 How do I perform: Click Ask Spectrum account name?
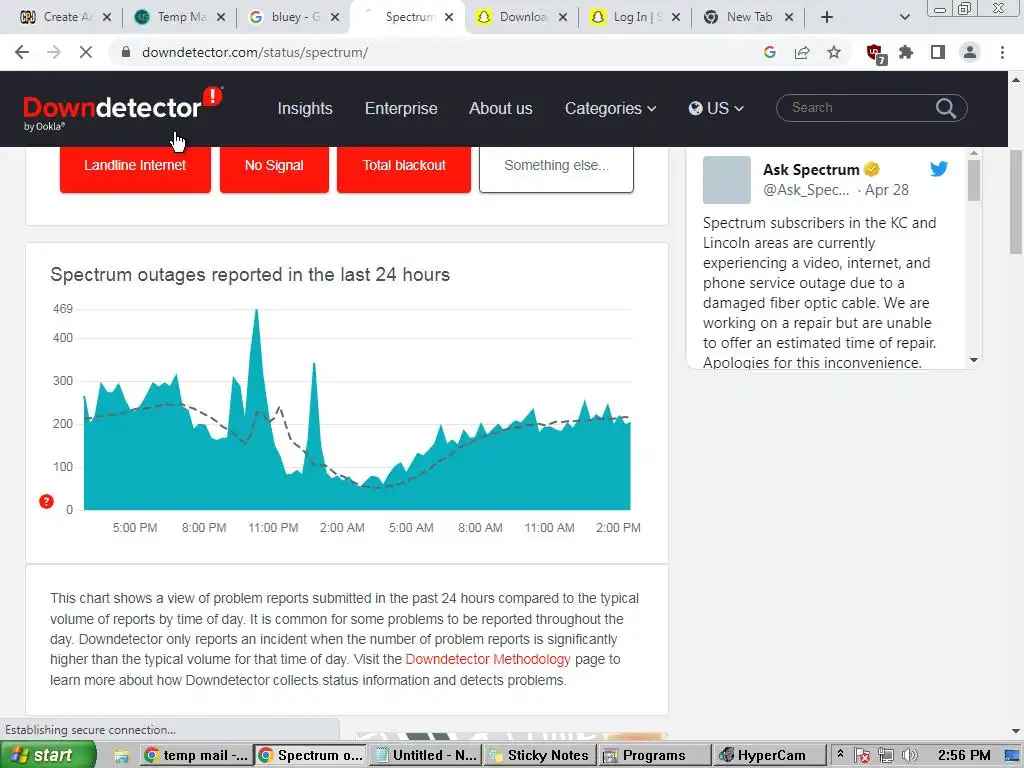pyautogui.click(x=811, y=170)
